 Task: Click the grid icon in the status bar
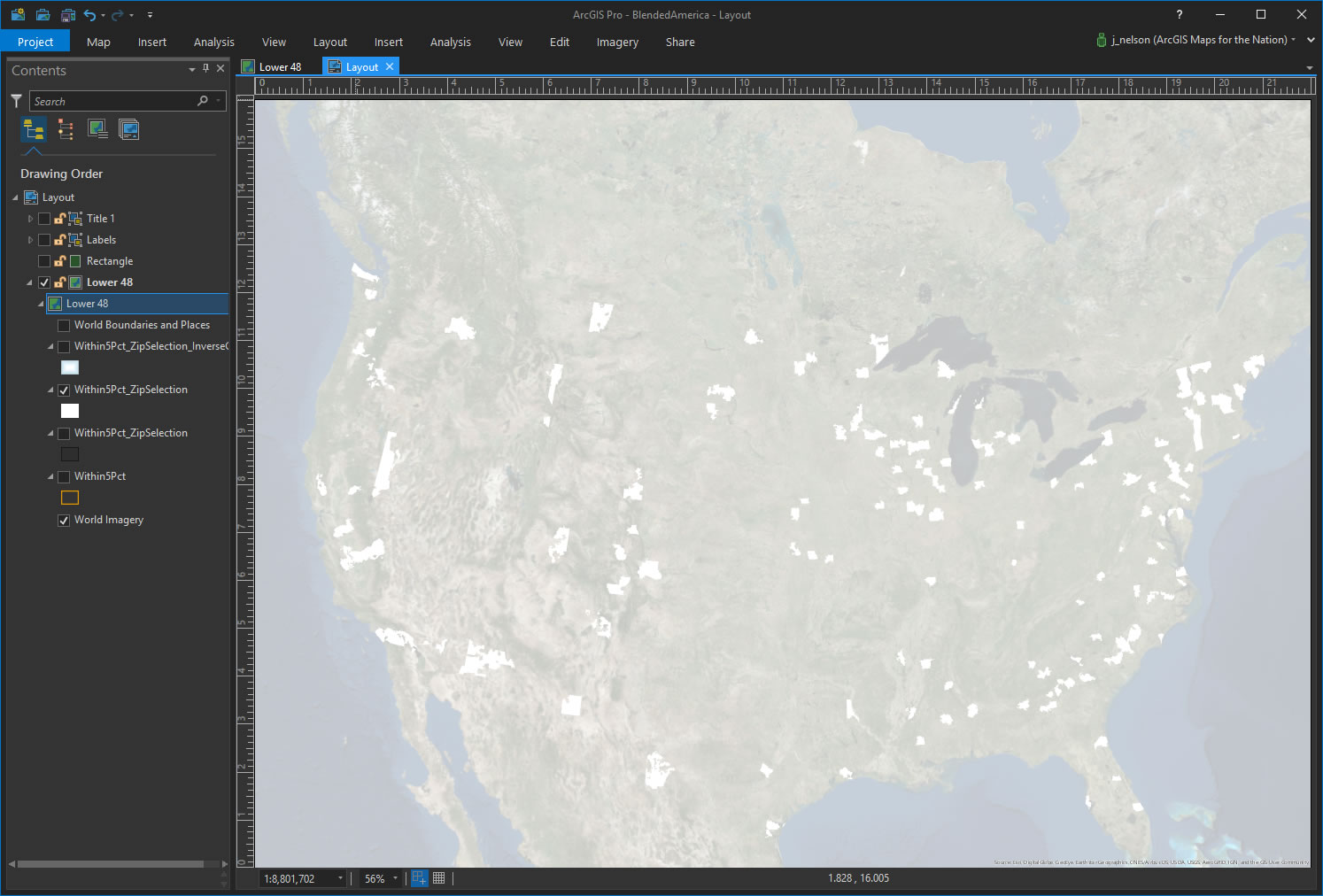(x=438, y=878)
